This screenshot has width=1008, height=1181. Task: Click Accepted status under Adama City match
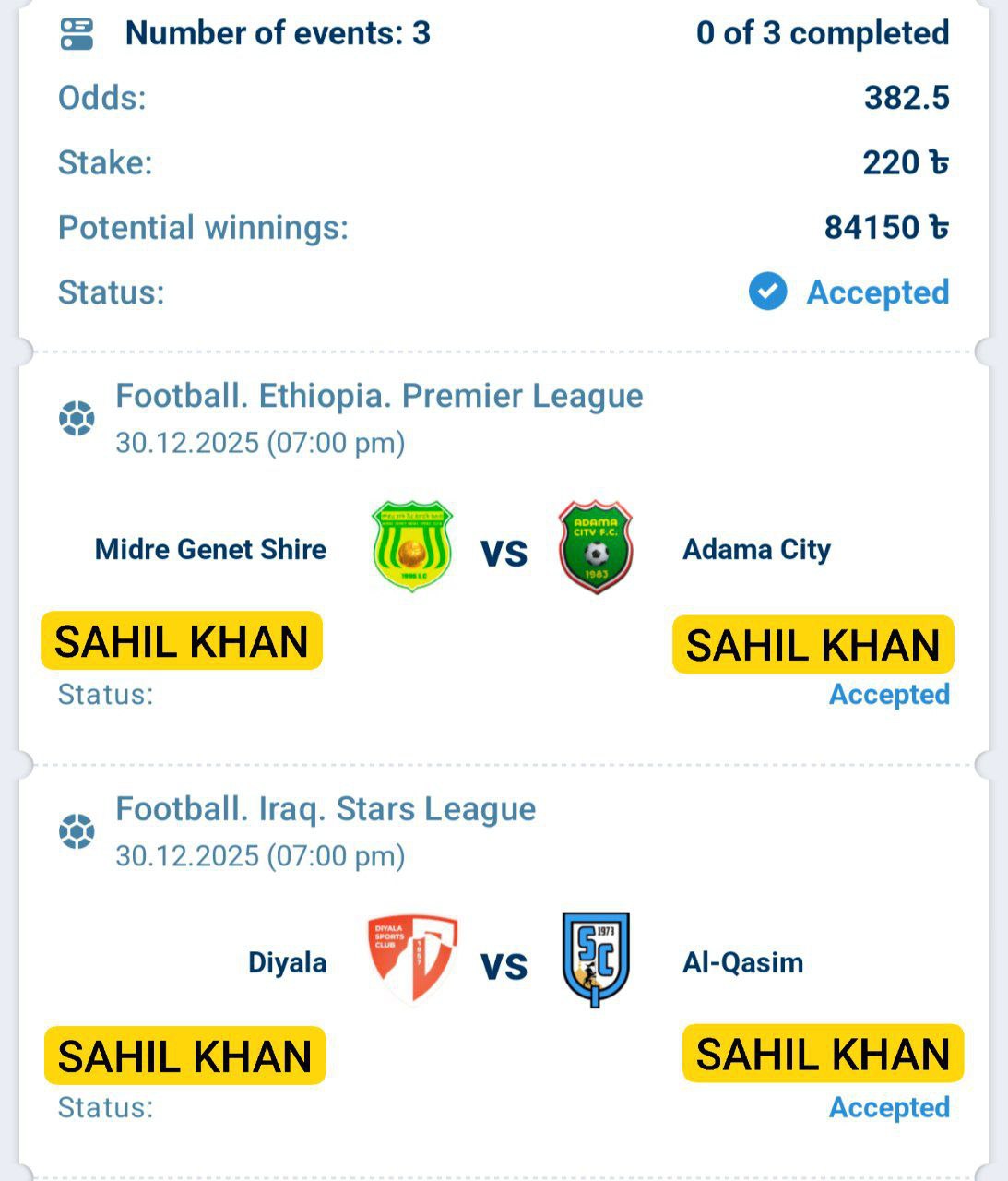click(889, 695)
